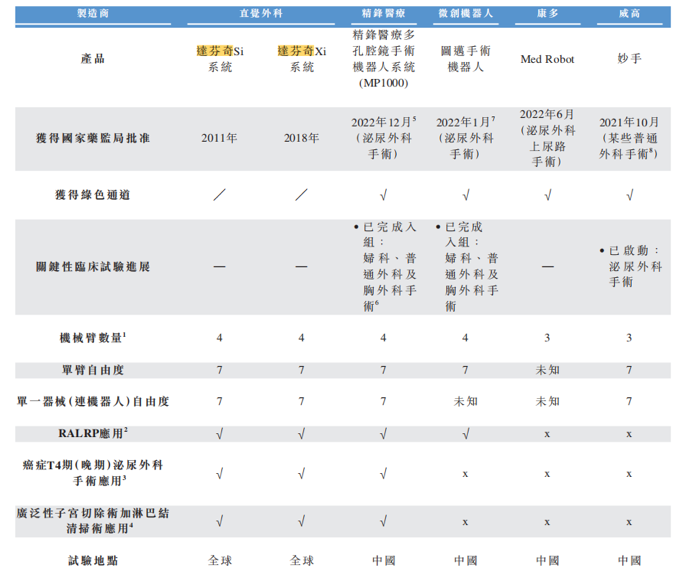This screenshot has height=575, width=680.
Task: Click the 產品 row label
Action: [x=93, y=59]
